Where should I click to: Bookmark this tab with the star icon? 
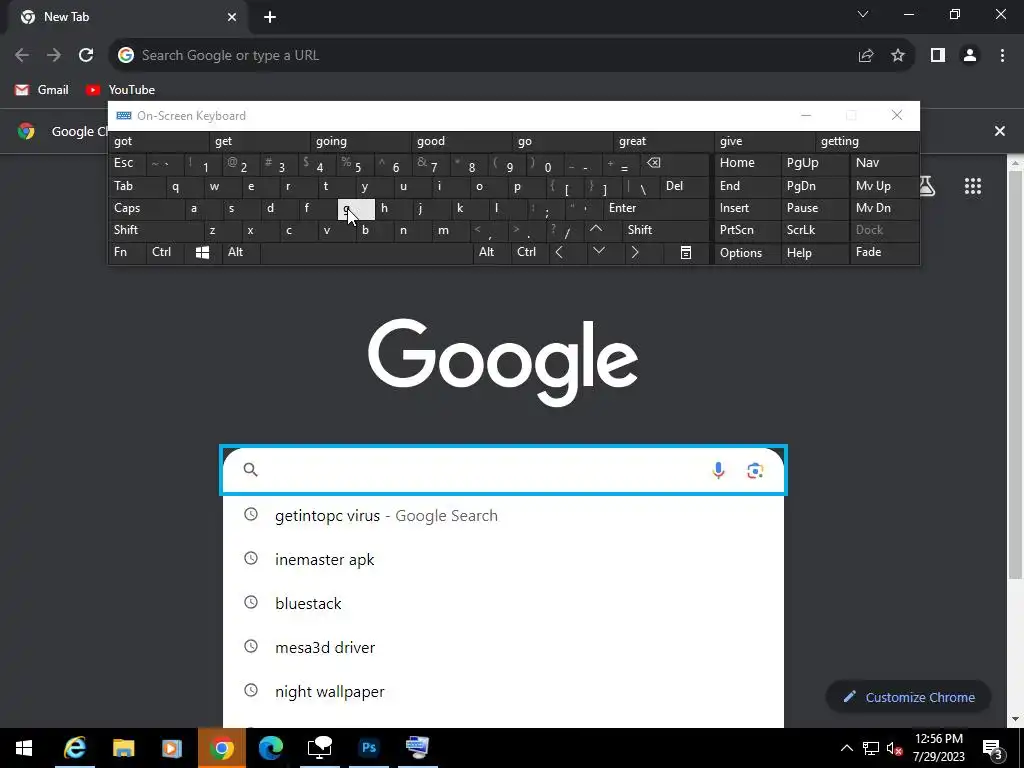898,56
